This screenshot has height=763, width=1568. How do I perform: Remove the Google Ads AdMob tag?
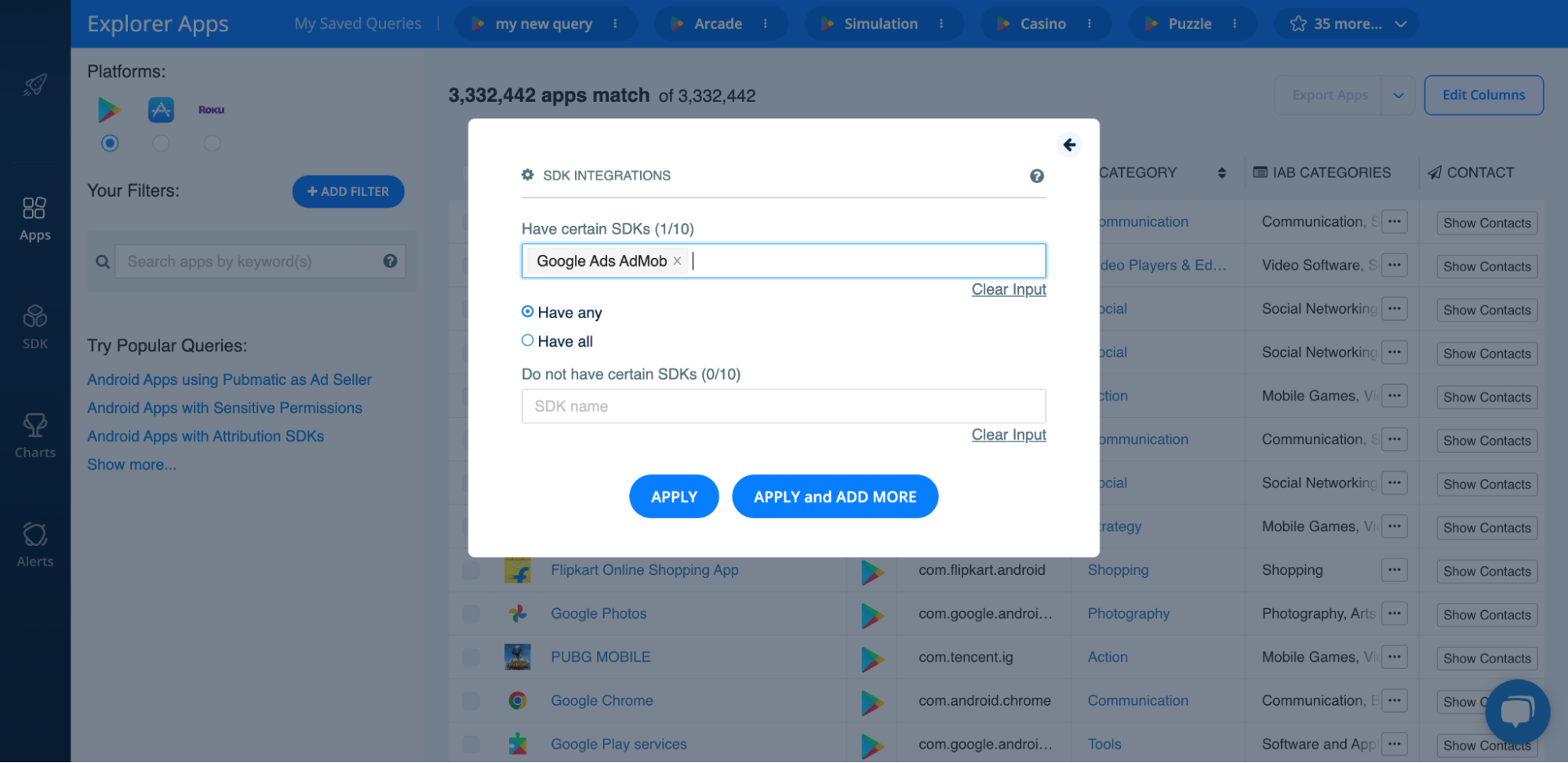click(x=677, y=261)
